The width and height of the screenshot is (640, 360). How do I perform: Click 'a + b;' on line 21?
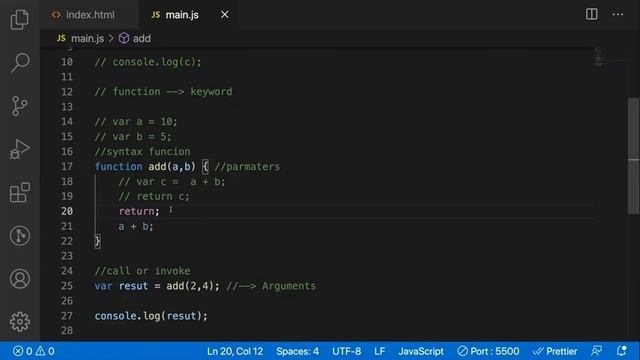click(x=136, y=226)
